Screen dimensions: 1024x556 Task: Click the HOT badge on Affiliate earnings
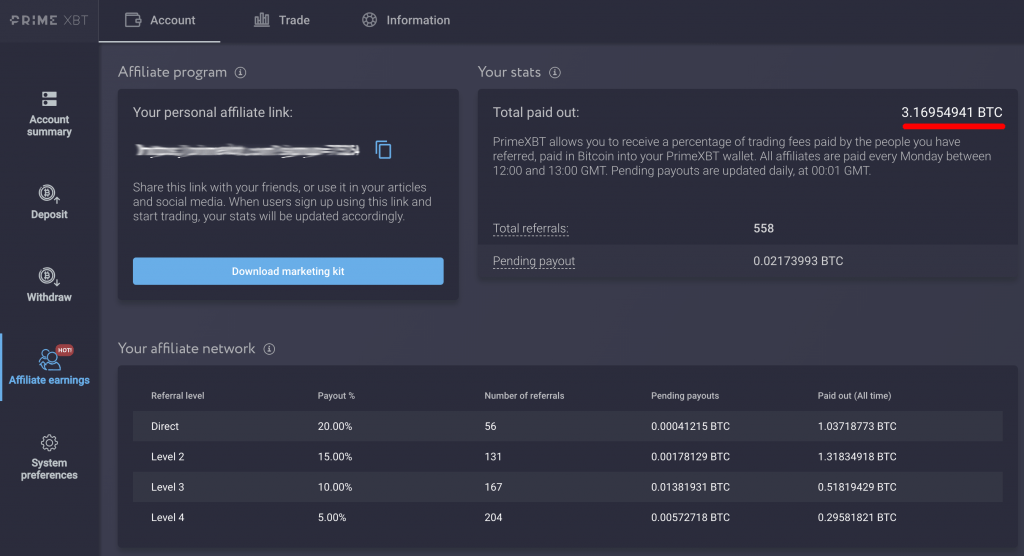tap(65, 350)
